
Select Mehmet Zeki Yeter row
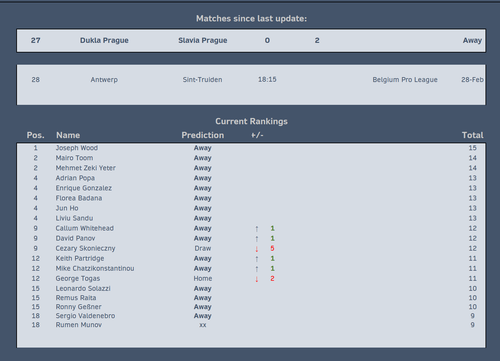click(251, 168)
